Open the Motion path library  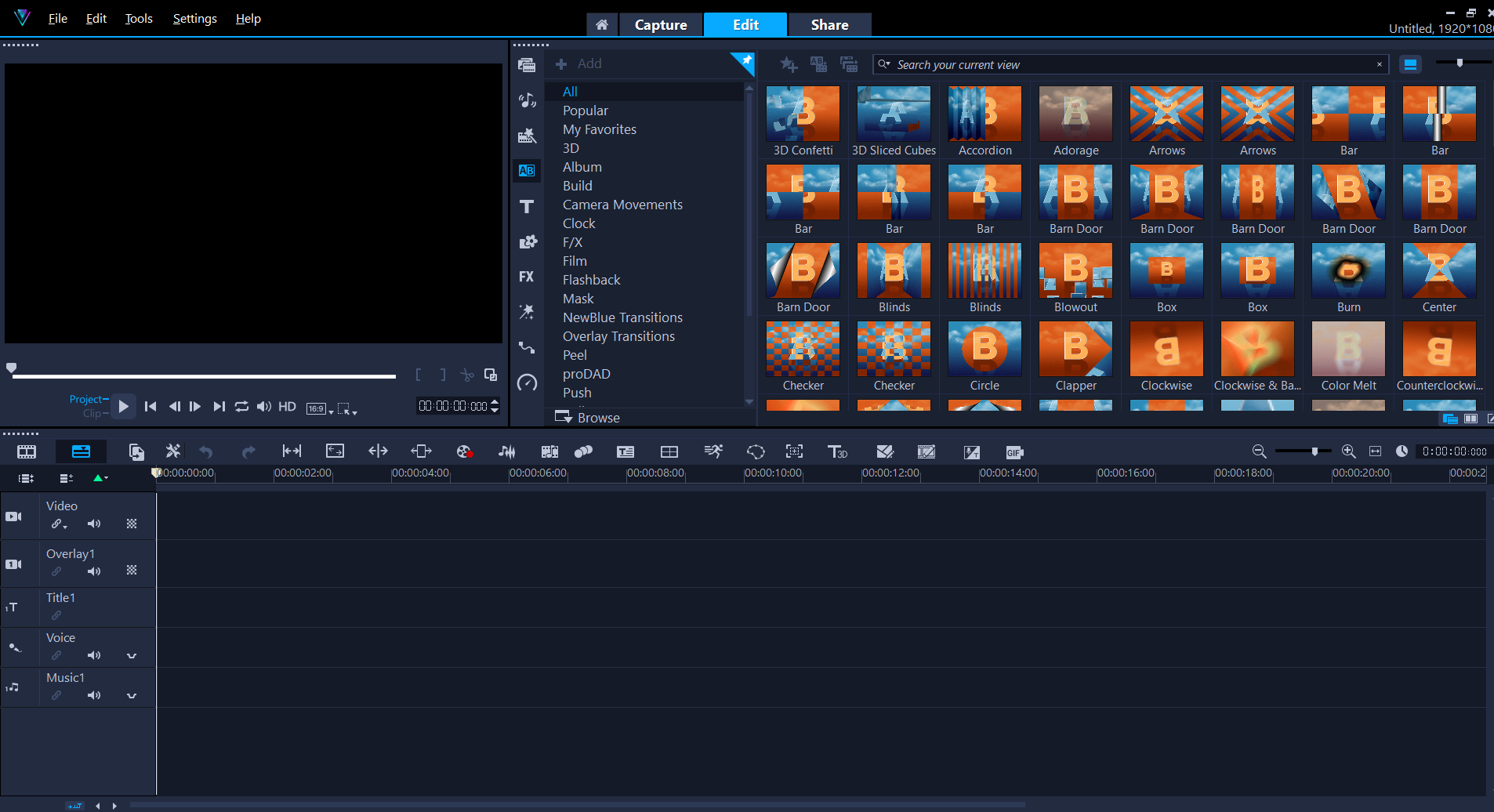pyautogui.click(x=527, y=347)
